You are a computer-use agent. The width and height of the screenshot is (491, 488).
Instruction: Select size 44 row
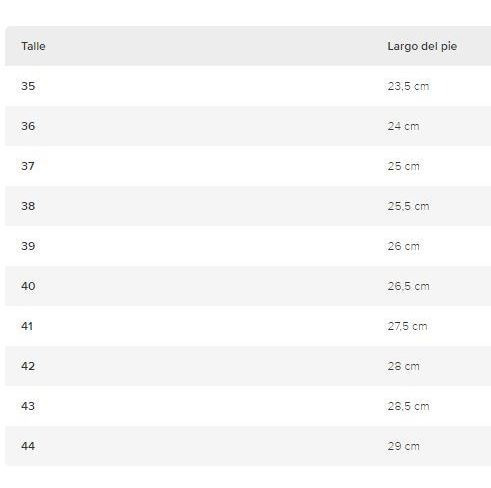(248, 446)
